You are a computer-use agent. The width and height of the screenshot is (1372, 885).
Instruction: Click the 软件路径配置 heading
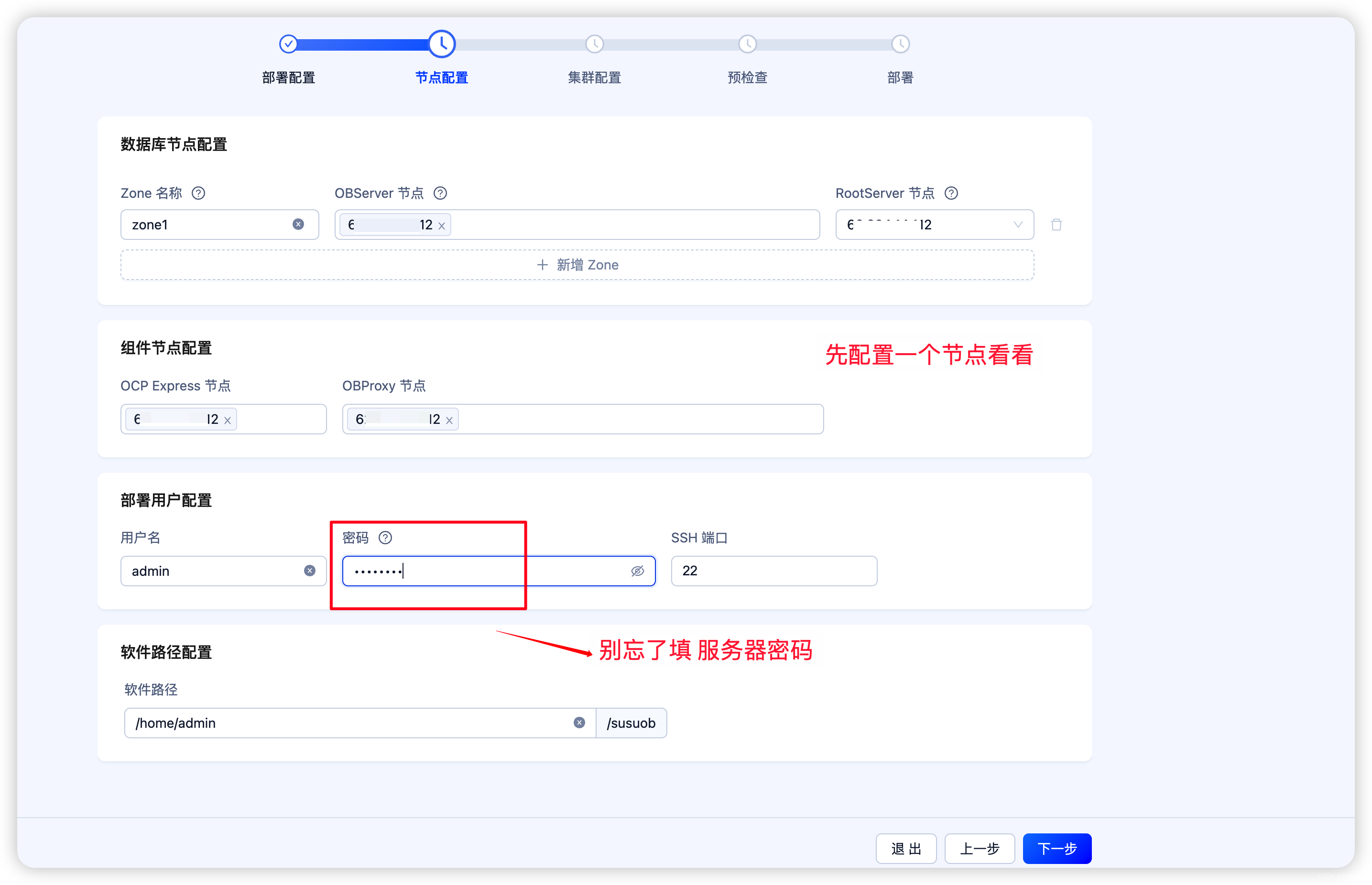point(166,652)
